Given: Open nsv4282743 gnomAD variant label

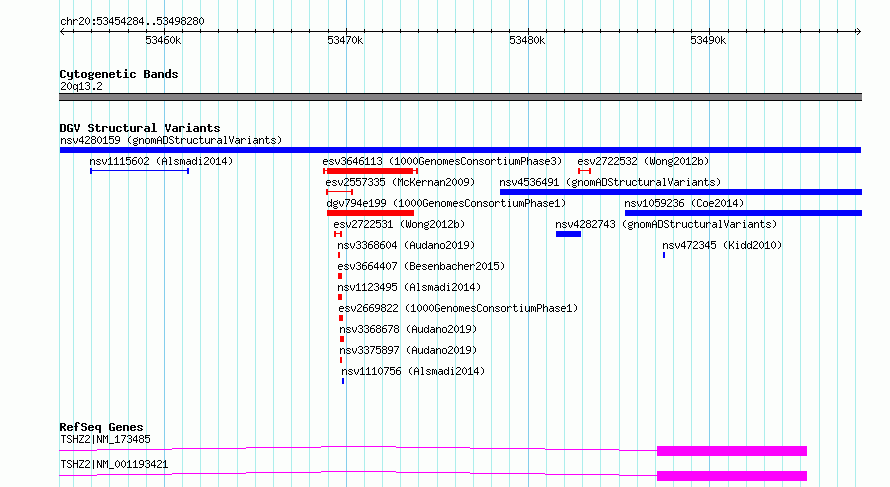Looking at the screenshot, I should (x=666, y=224).
